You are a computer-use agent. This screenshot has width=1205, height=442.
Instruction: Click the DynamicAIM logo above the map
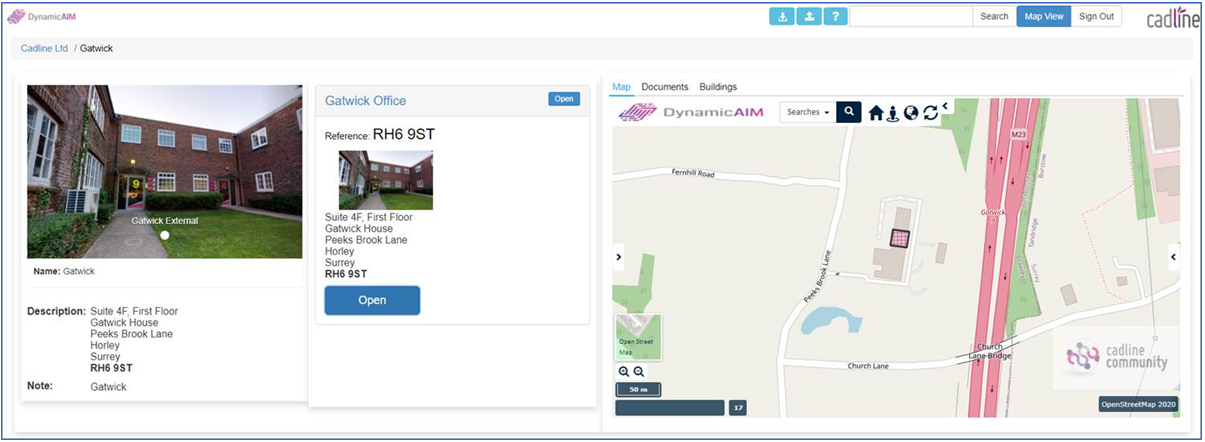coord(690,112)
